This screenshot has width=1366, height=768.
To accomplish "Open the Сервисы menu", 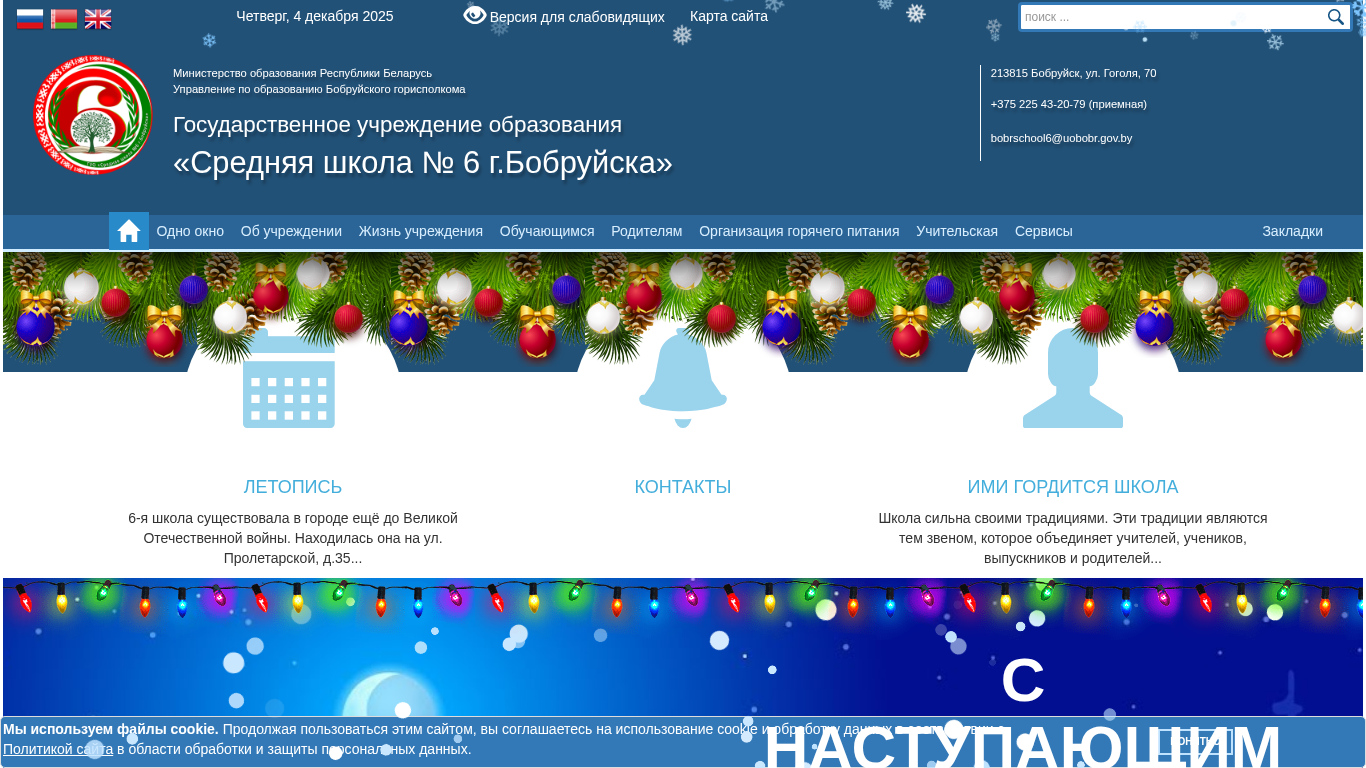I will pos(1044,231).
